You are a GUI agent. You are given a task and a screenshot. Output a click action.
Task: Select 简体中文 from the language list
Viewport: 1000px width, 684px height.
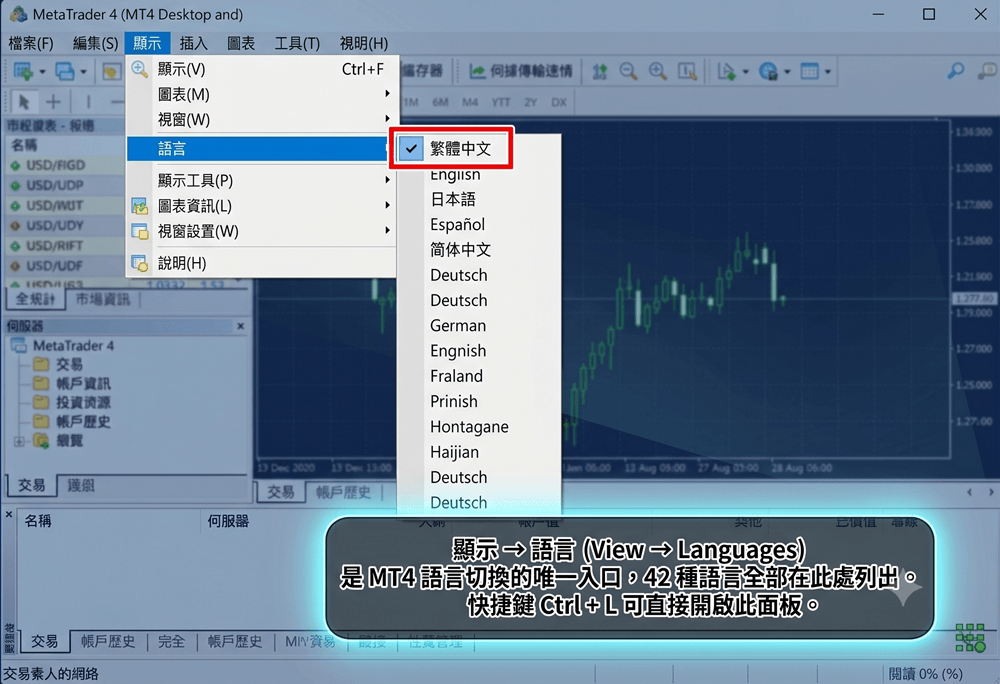click(x=460, y=249)
